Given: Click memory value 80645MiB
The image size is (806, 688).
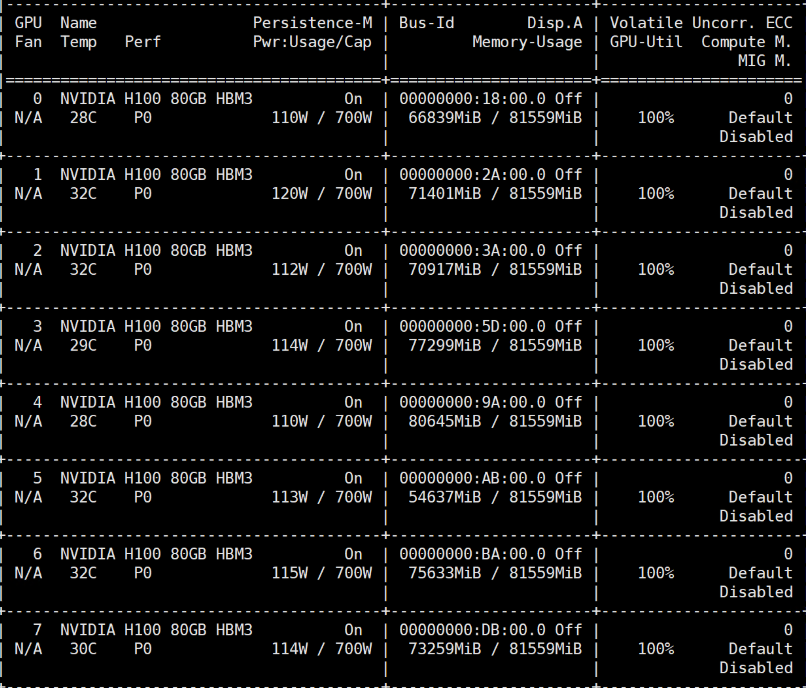Looking at the screenshot, I should coord(445,421).
